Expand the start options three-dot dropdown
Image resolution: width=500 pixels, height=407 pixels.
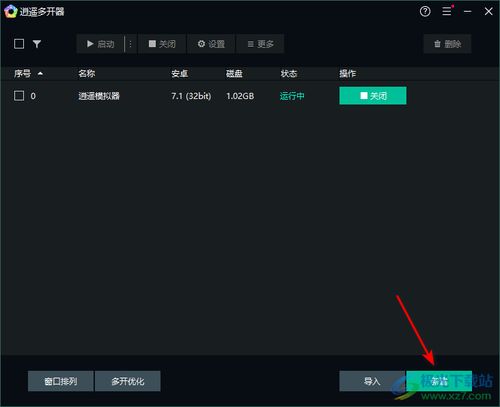point(130,44)
